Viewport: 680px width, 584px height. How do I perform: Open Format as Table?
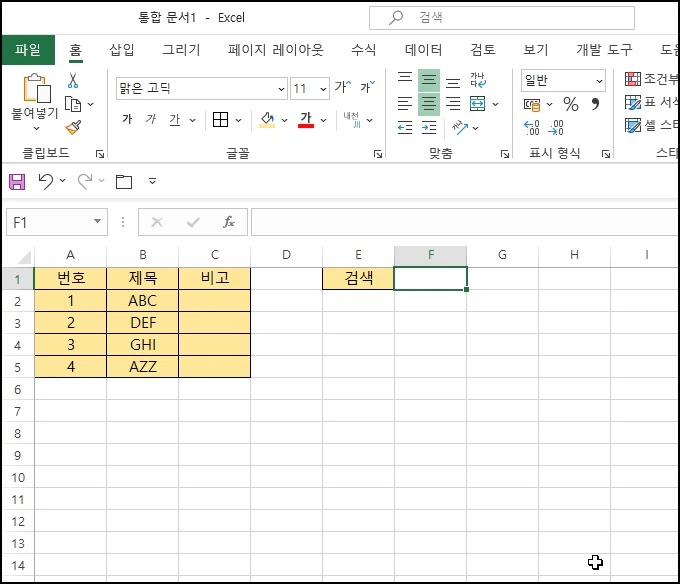tap(651, 102)
